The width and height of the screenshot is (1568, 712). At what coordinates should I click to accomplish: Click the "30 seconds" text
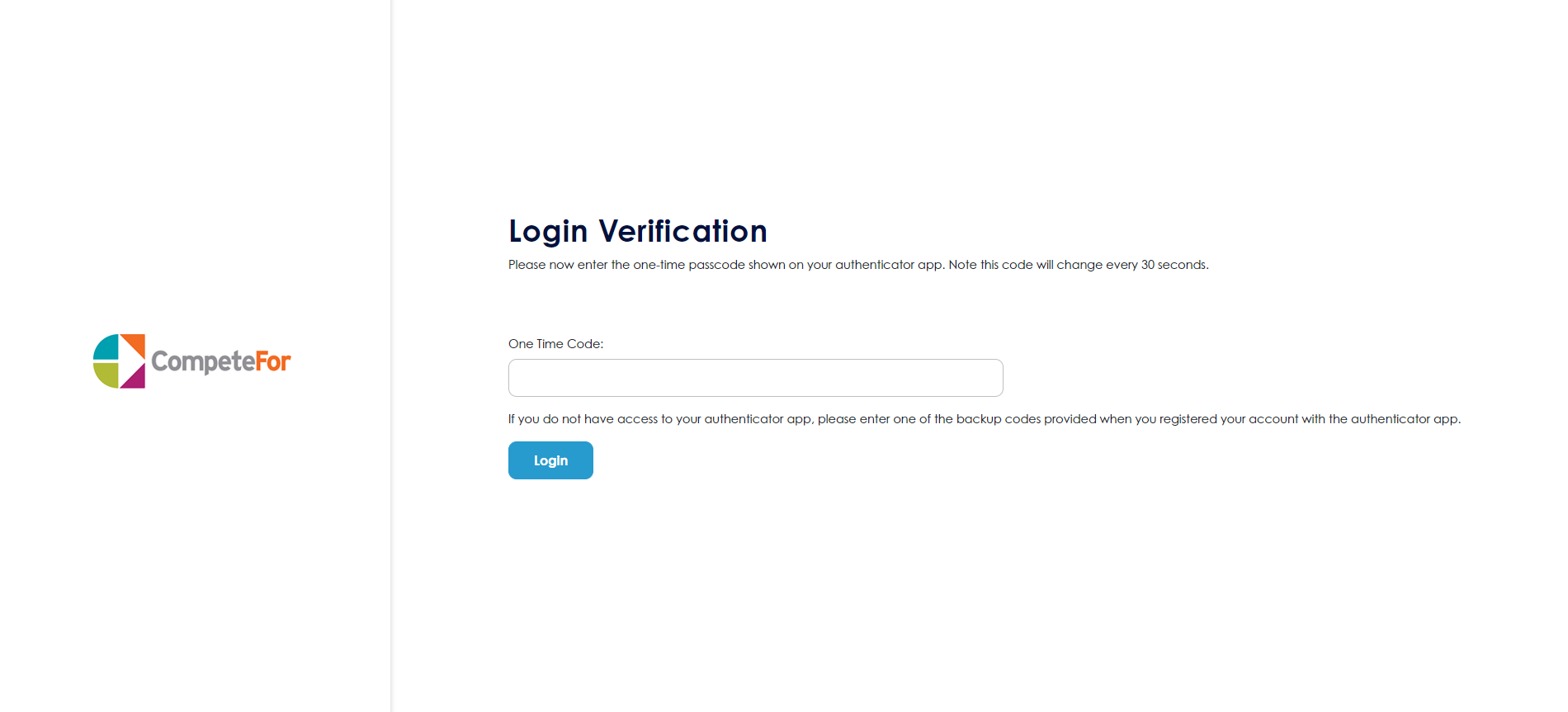1174,265
